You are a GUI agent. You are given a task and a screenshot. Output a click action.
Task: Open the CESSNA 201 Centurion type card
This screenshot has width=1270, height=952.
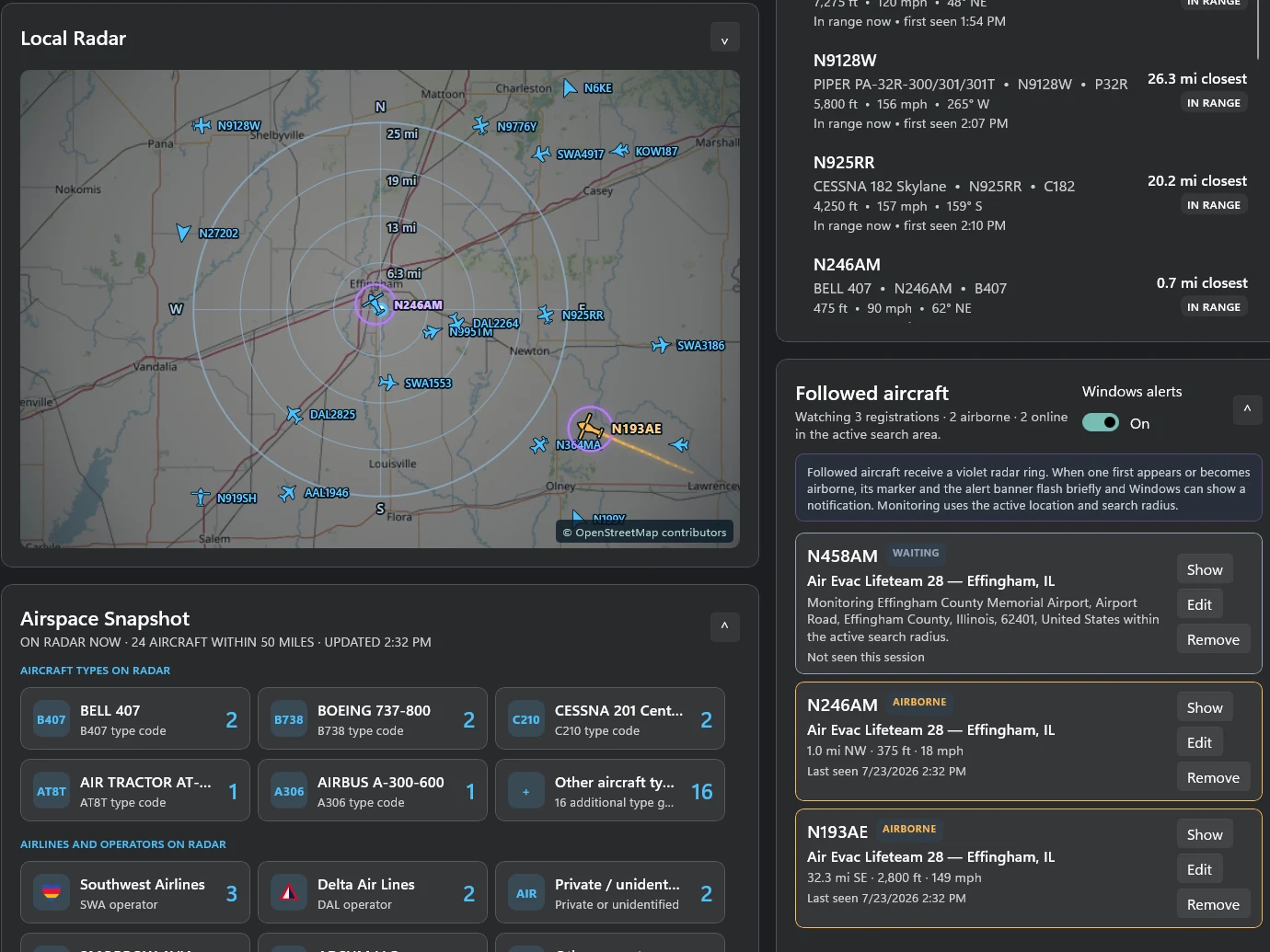click(610, 718)
